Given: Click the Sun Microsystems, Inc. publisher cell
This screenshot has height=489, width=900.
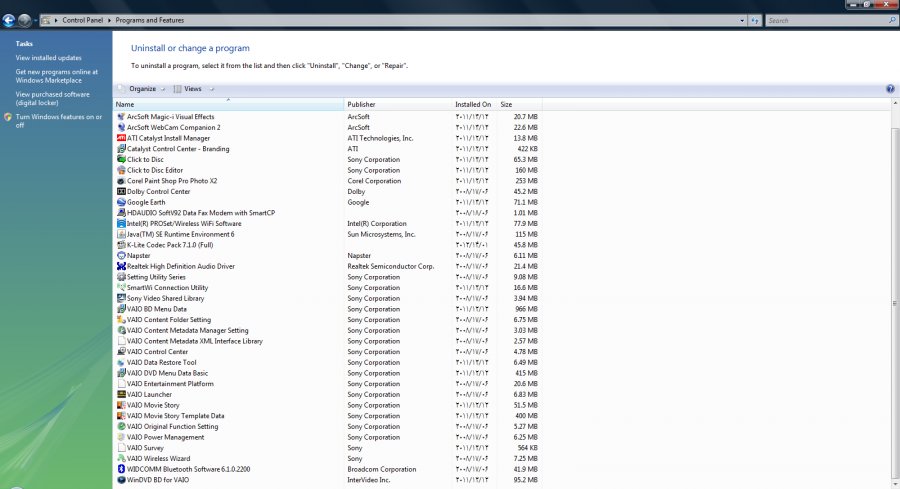Looking at the screenshot, I should pos(381,234).
